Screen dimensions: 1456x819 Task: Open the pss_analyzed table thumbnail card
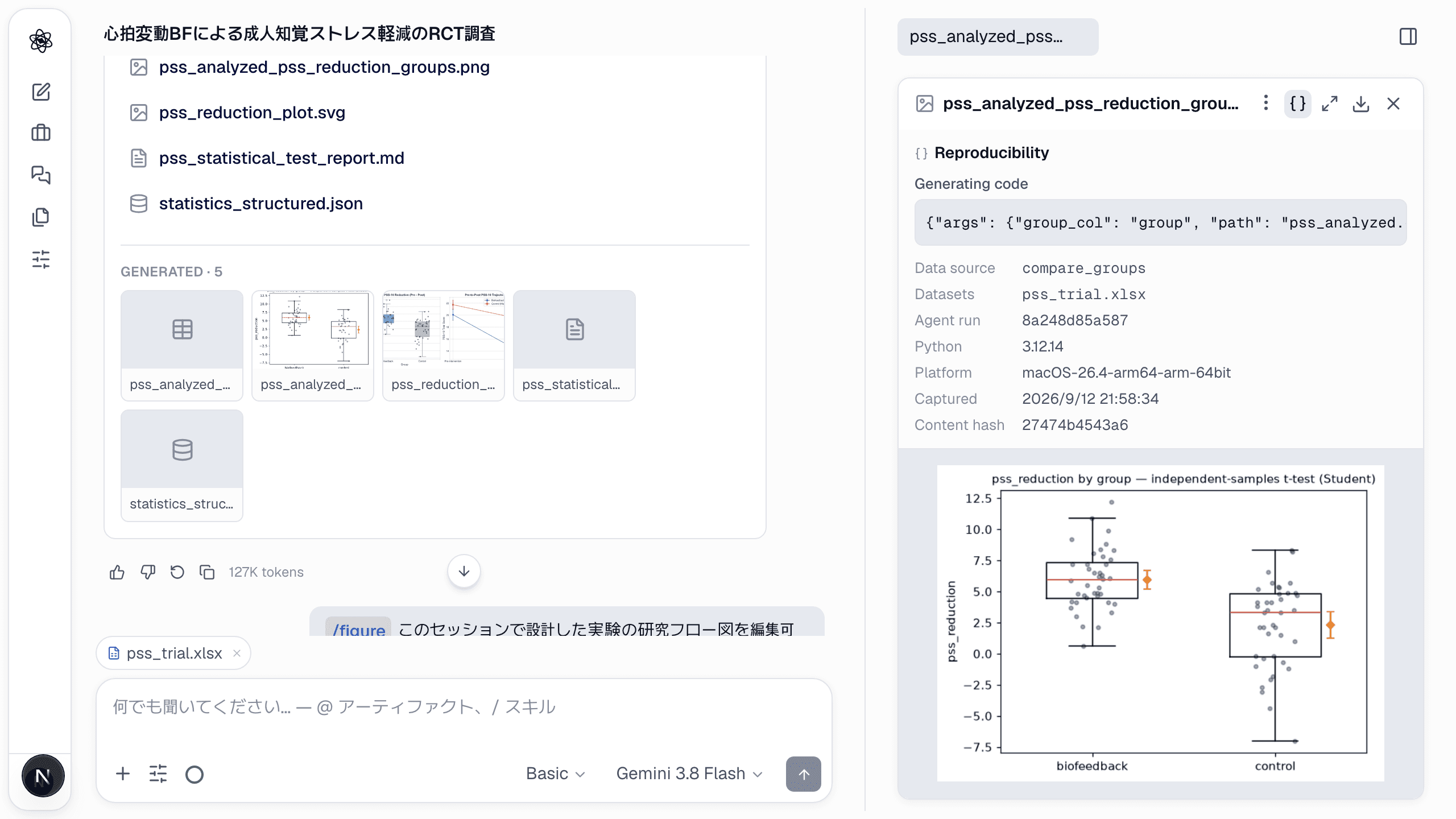click(182, 345)
